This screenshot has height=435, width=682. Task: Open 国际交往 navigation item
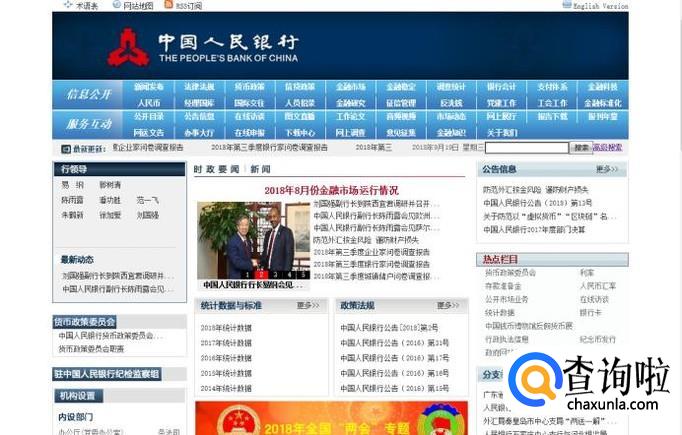pyautogui.click(x=249, y=103)
